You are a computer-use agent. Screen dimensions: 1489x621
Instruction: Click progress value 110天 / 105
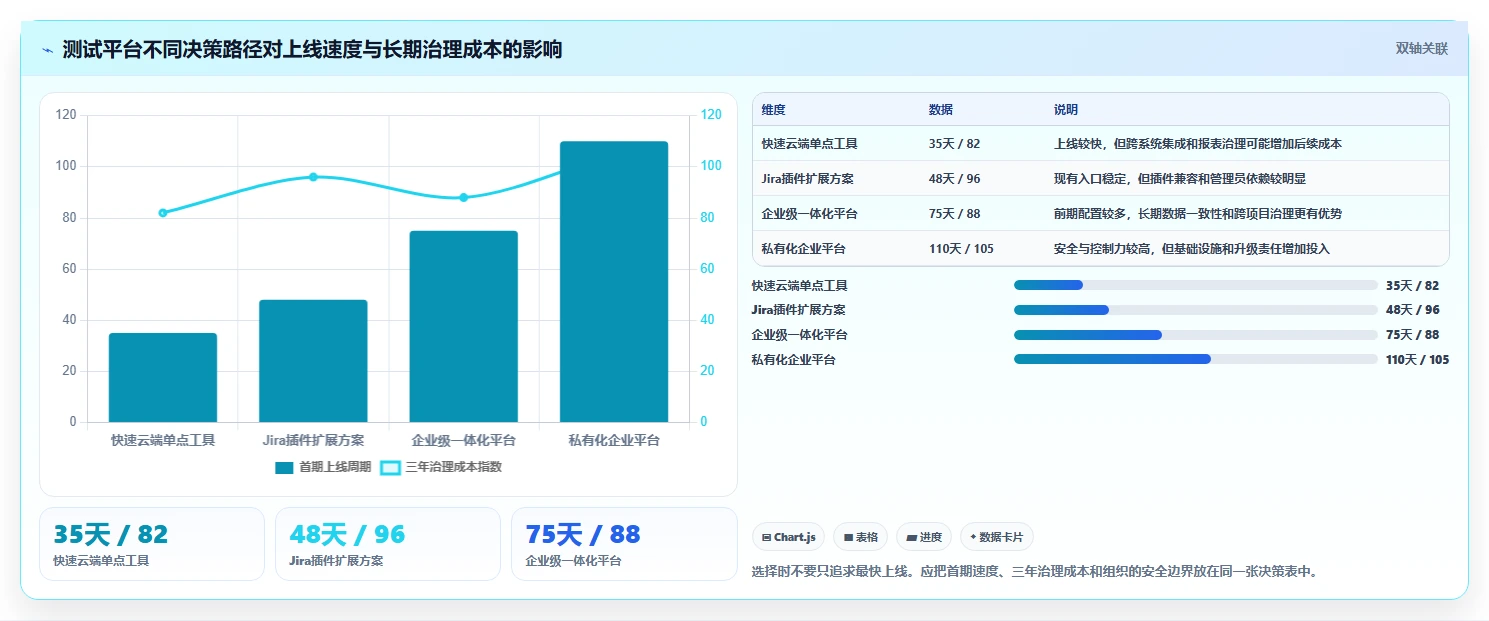click(1417, 359)
